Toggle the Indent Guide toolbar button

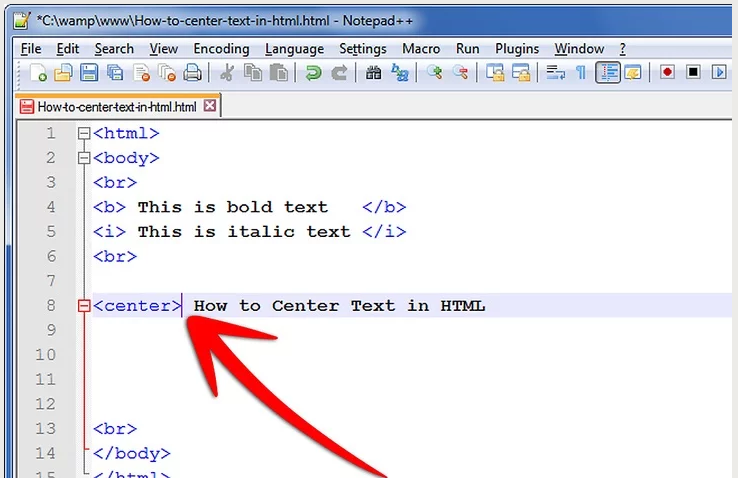[607, 73]
